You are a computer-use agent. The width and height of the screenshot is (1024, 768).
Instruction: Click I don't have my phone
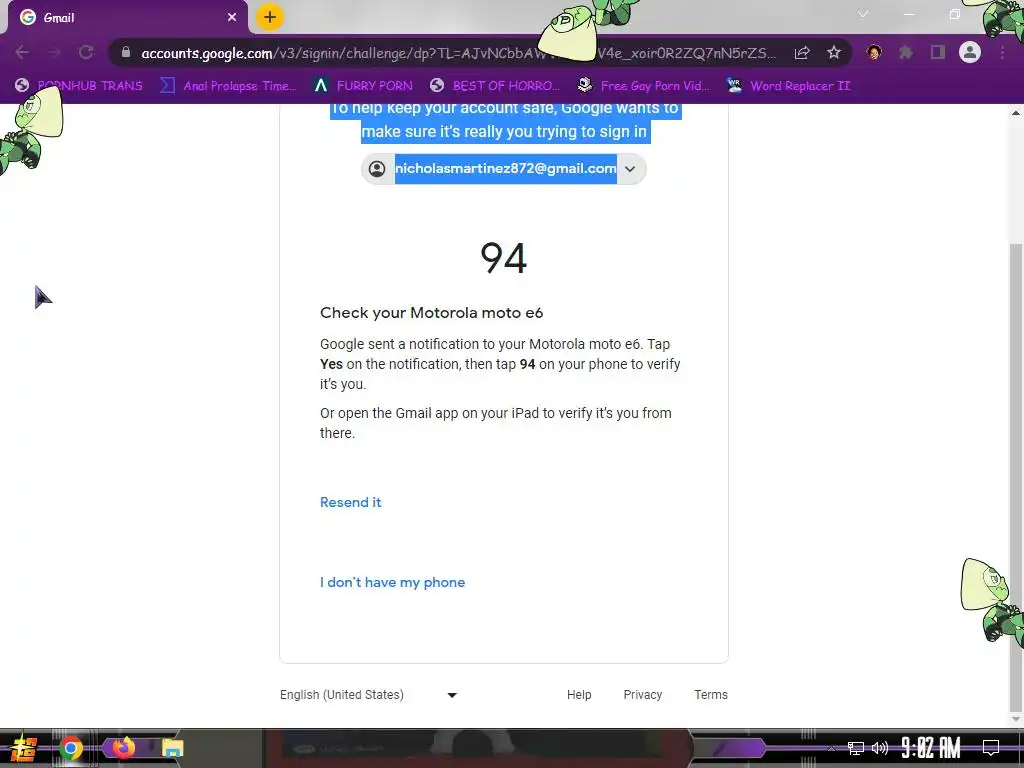click(392, 583)
